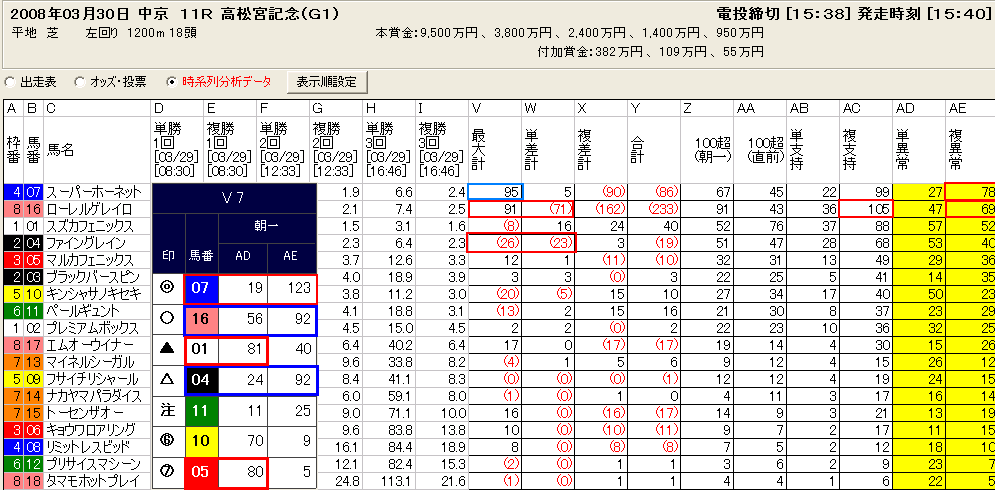The width and height of the screenshot is (995, 490).
Task: Click green horse number 11 in V7 panel
Action: click(201, 411)
